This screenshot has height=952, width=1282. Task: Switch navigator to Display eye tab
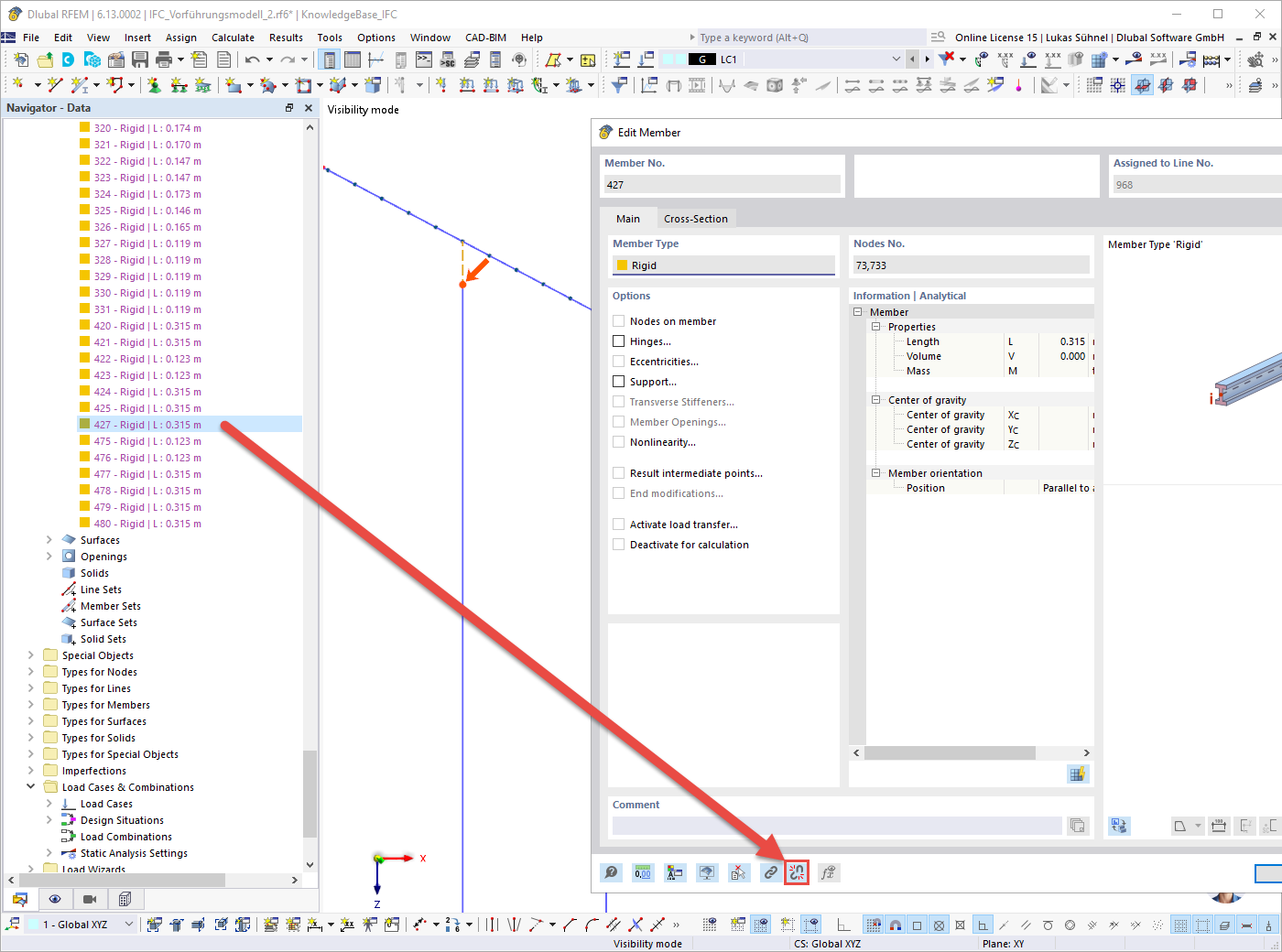point(55,899)
